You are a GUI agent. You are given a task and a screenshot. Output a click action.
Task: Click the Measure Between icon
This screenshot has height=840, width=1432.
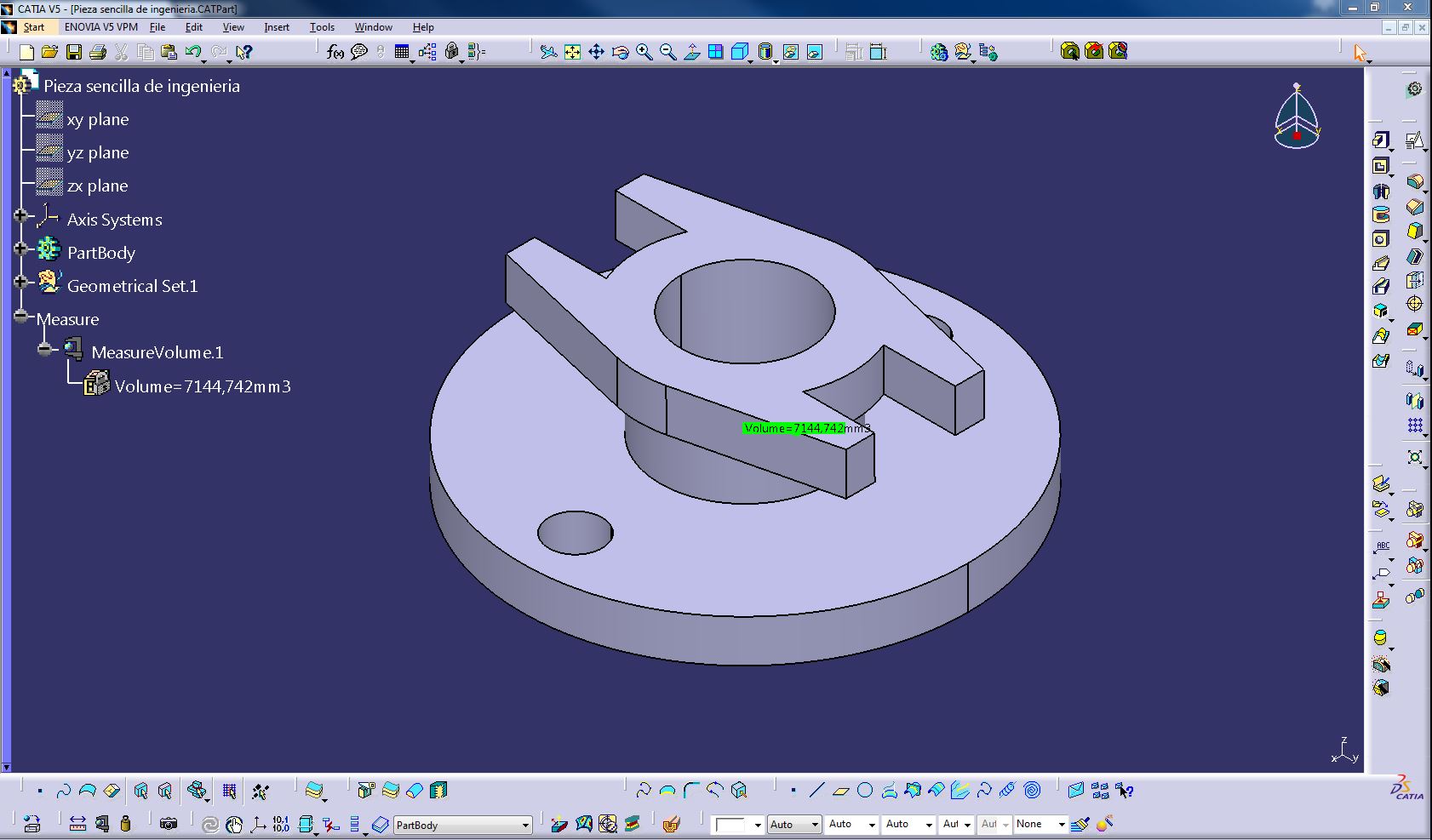[x=77, y=824]
